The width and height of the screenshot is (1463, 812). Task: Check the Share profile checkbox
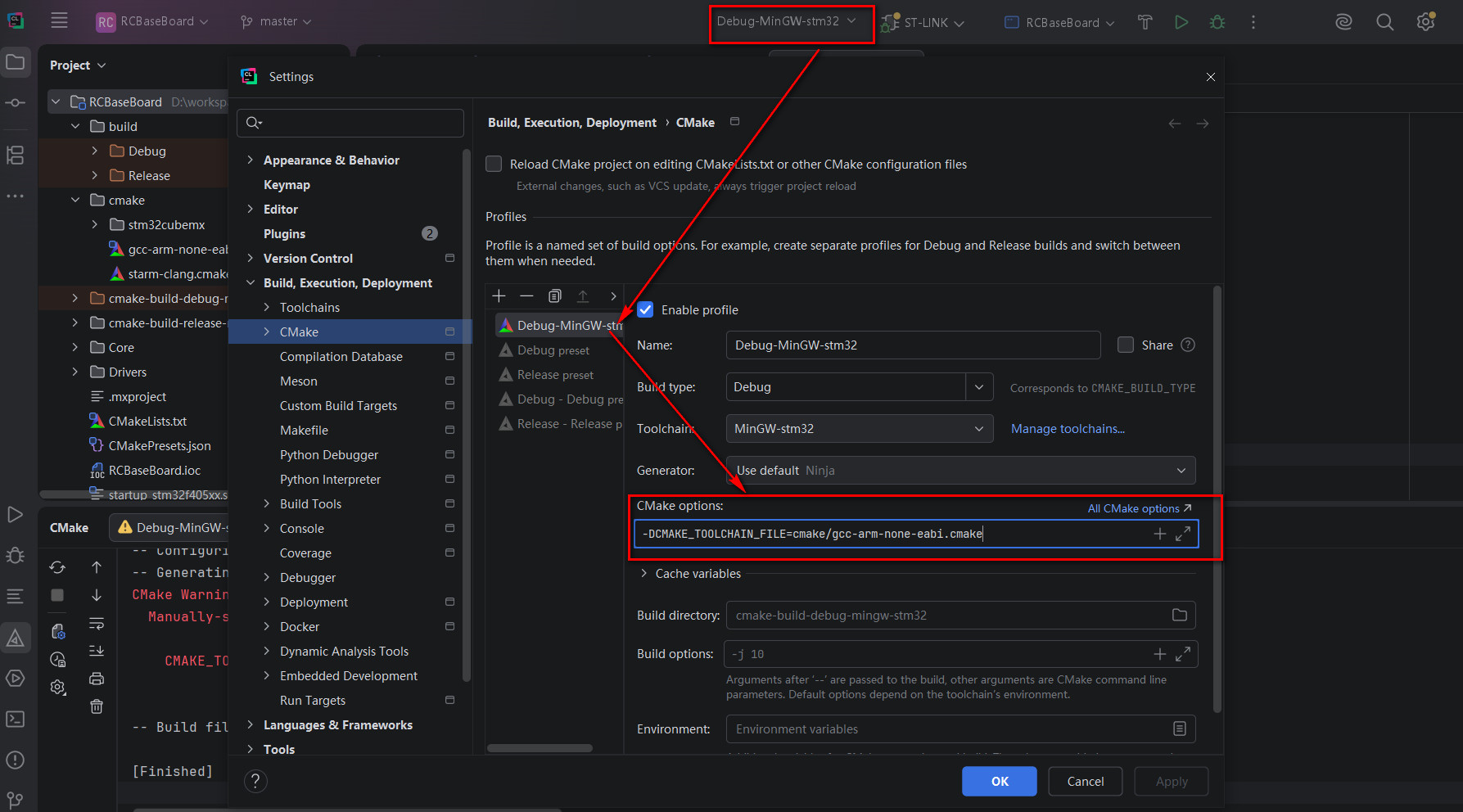[x=1126, y=345]
